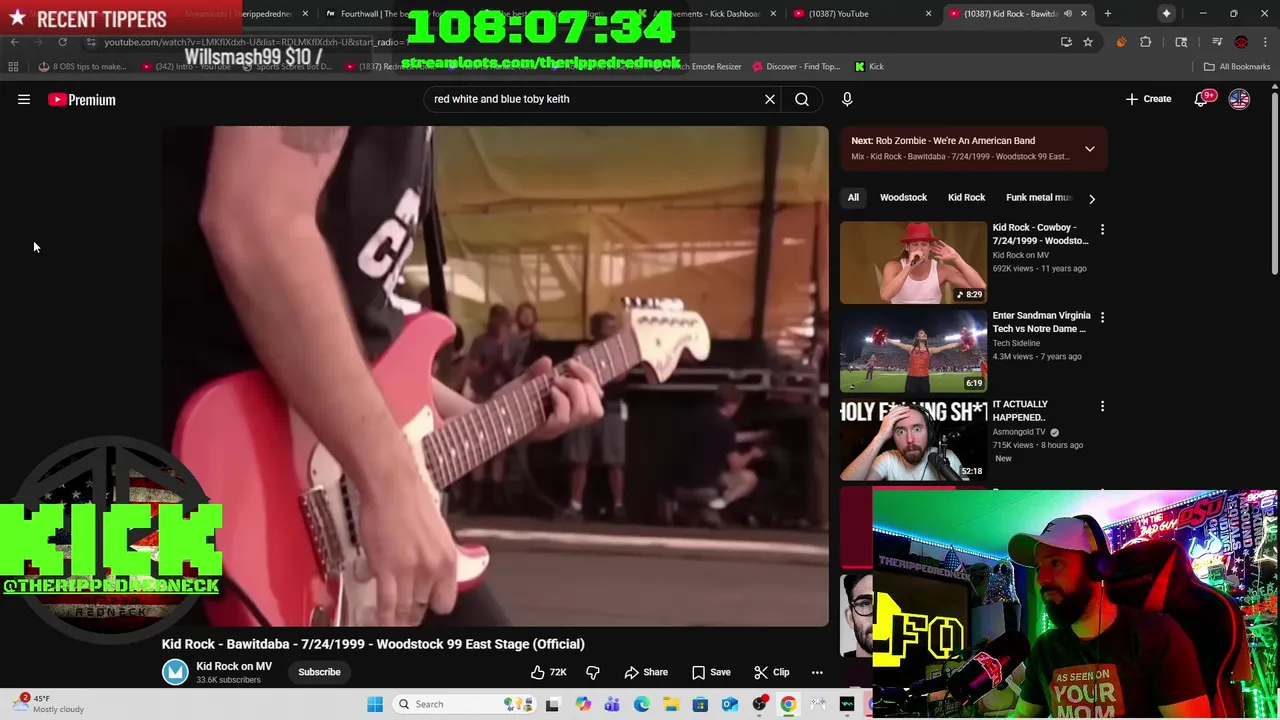Open Windows Start menu
The width and height of the screenshot is (1280, 720).
coord(375,704)
